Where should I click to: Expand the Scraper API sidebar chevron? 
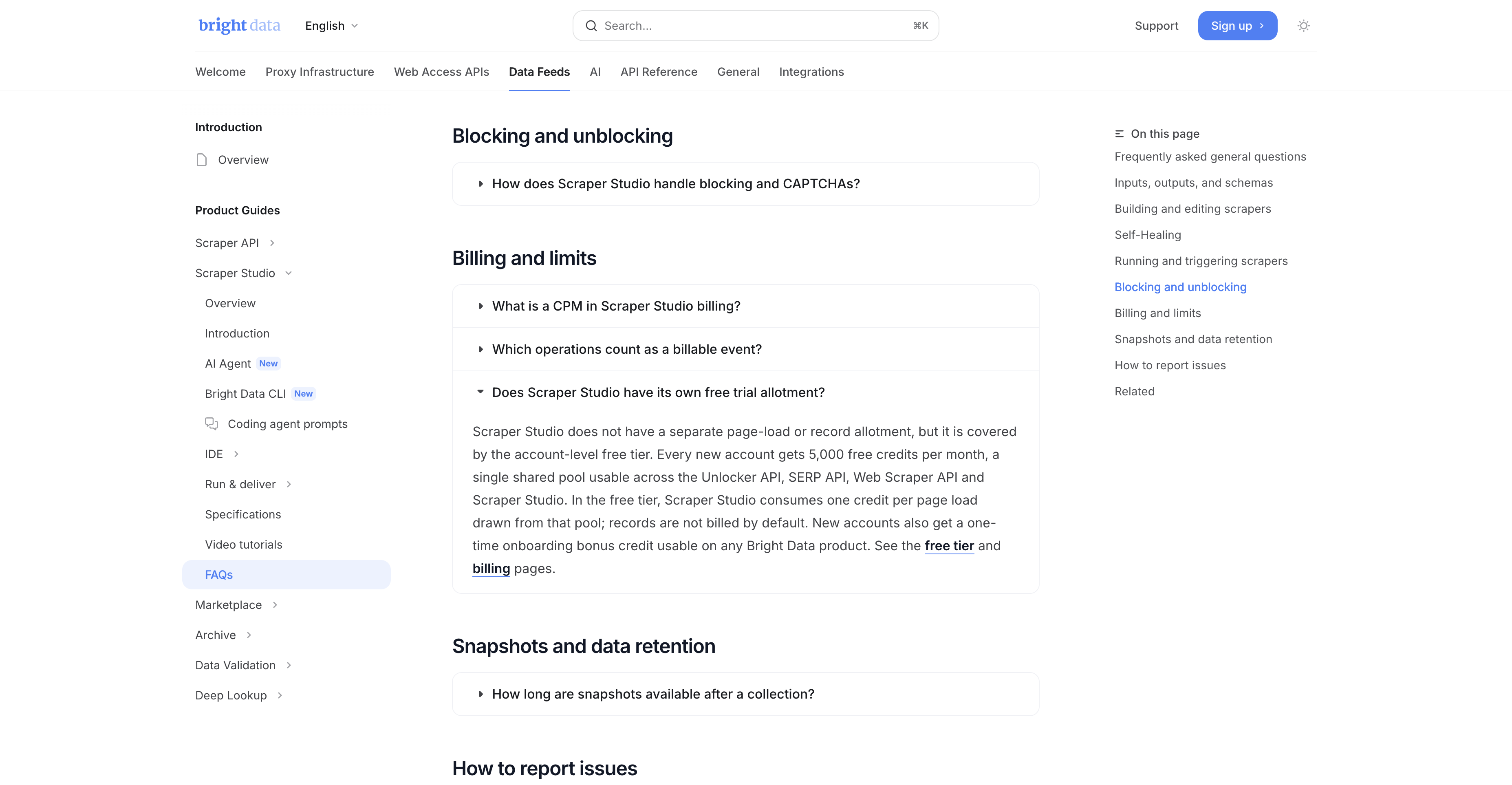[x=272, y=243]
